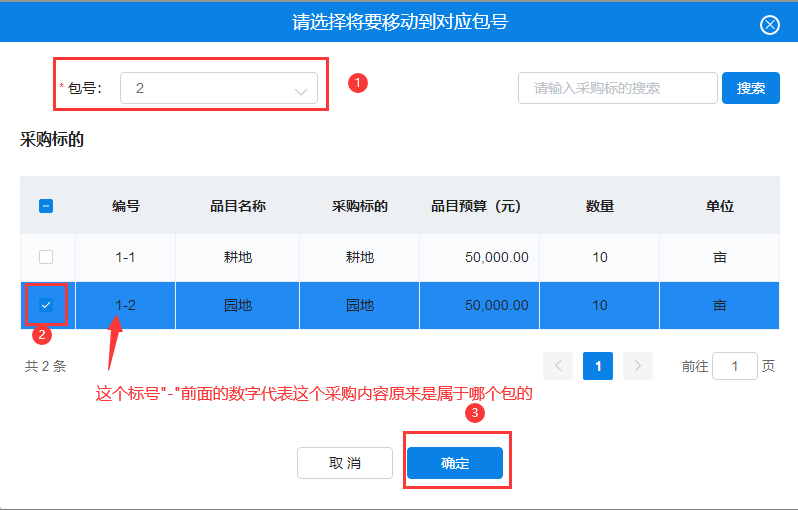Viewport: 798px width, 510px height.
Task: Click the 1-2 编号 cell in selected row
Action: click(125, 305)
